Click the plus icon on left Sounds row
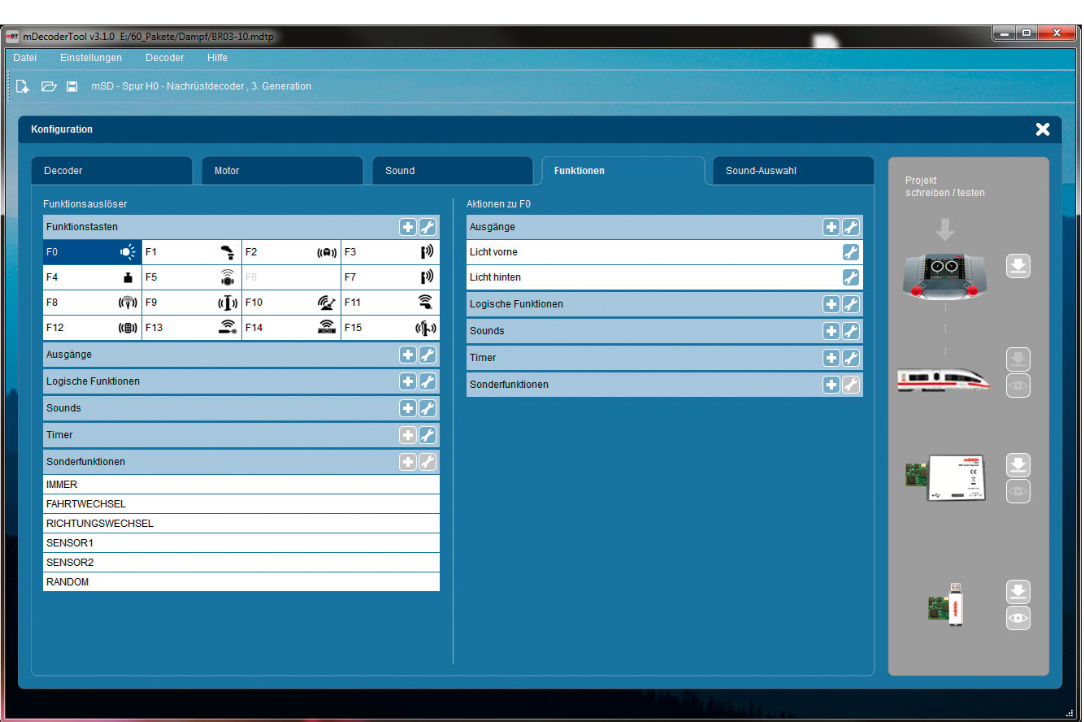The height and width of the screenshot is (722, 1084). pyautogui.click(x=408, y=408)
